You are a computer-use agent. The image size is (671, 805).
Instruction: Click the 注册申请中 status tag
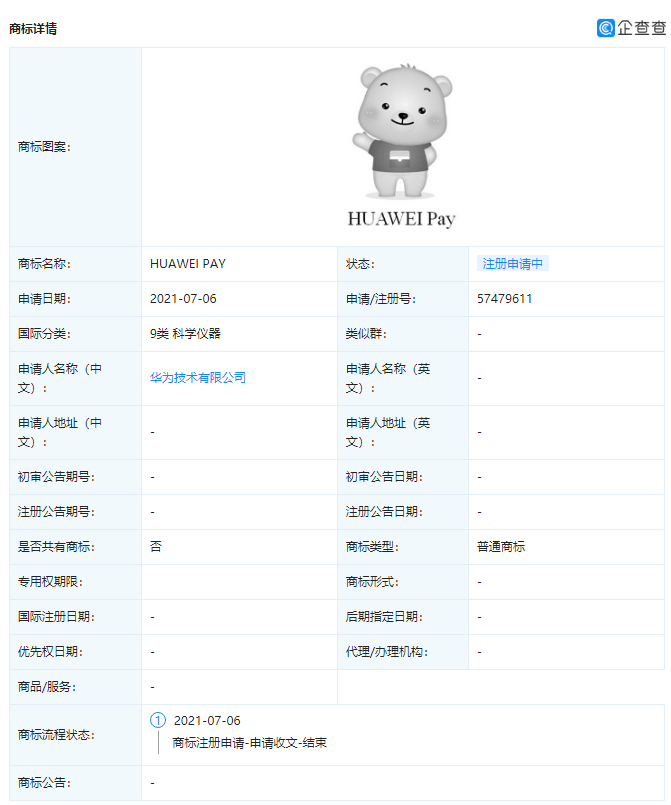[x=512, y=263]
